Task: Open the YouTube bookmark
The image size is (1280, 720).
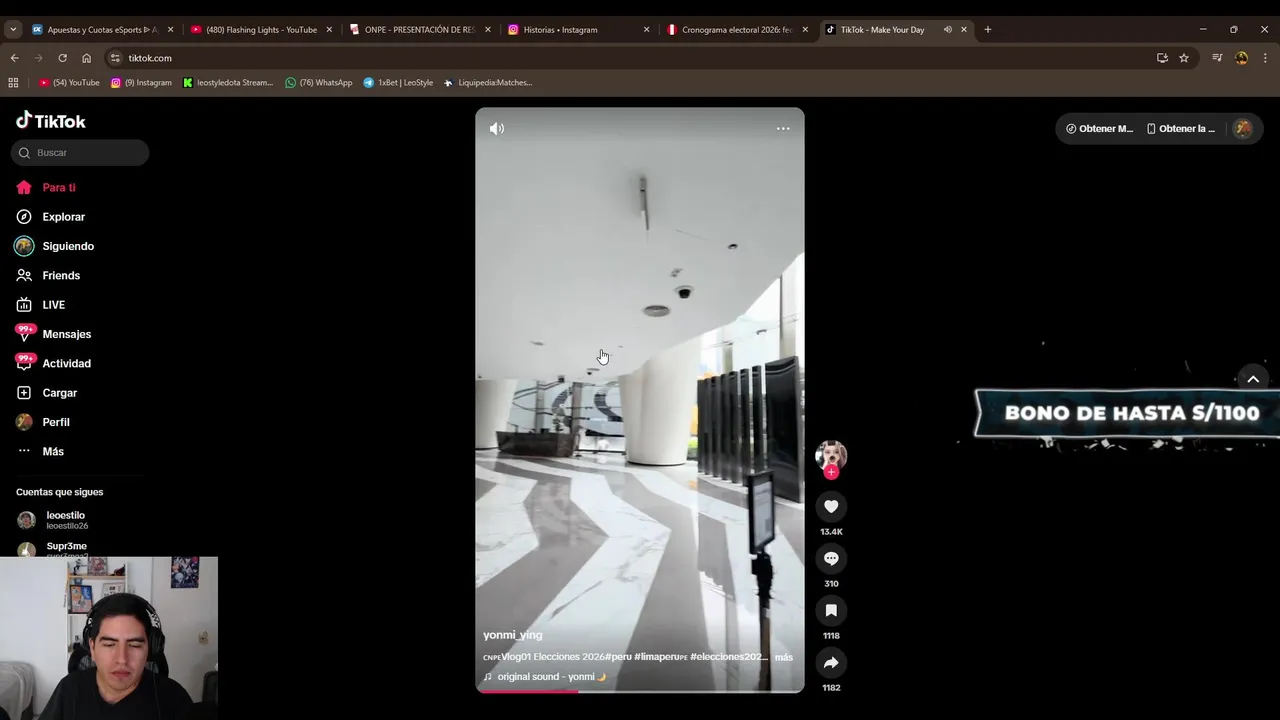Action: [x=69, y=83]
